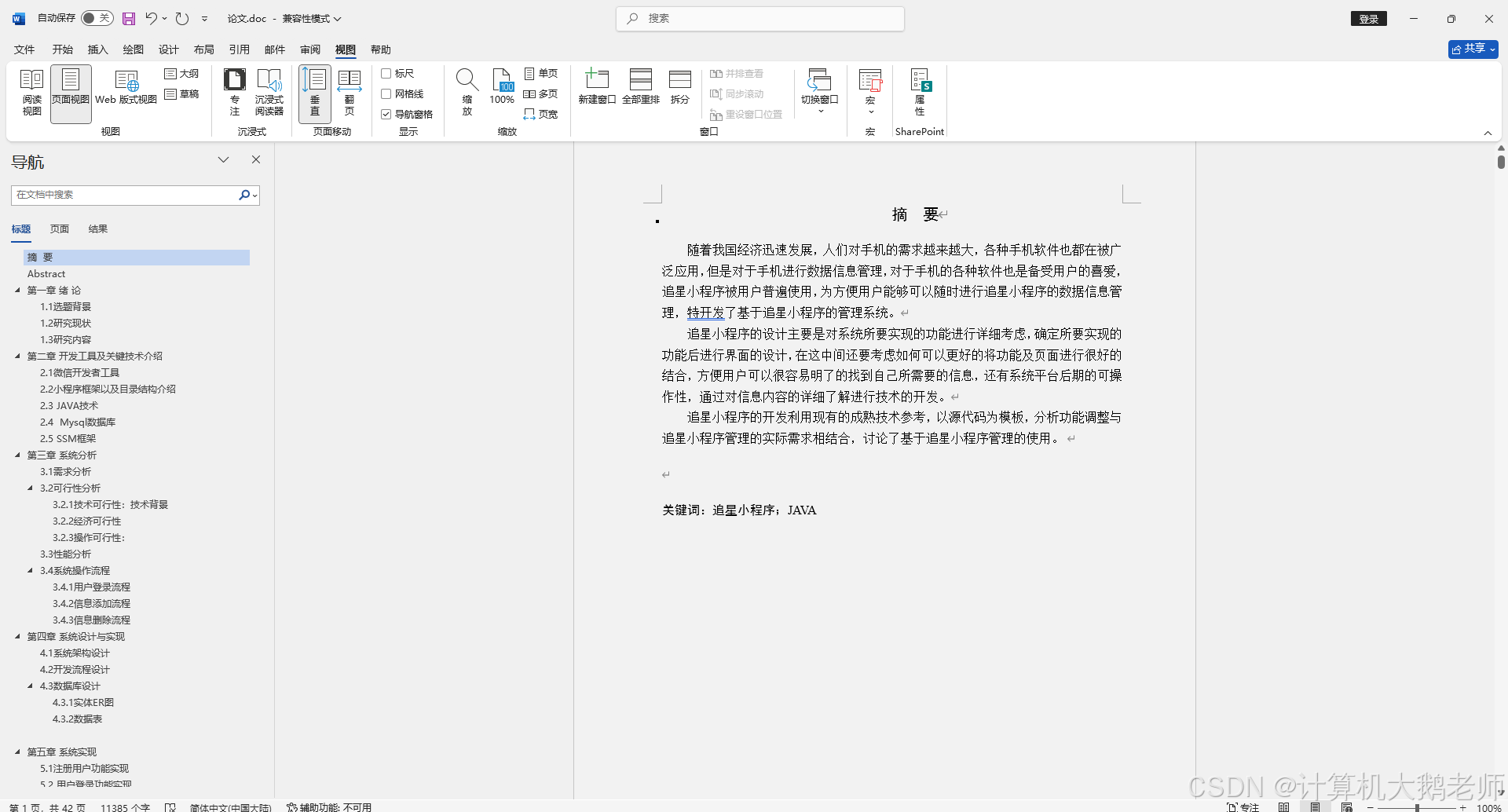Click the Save icon in title bar
The width and height of the screenshot is (1508, 812).
click(129, 18)
